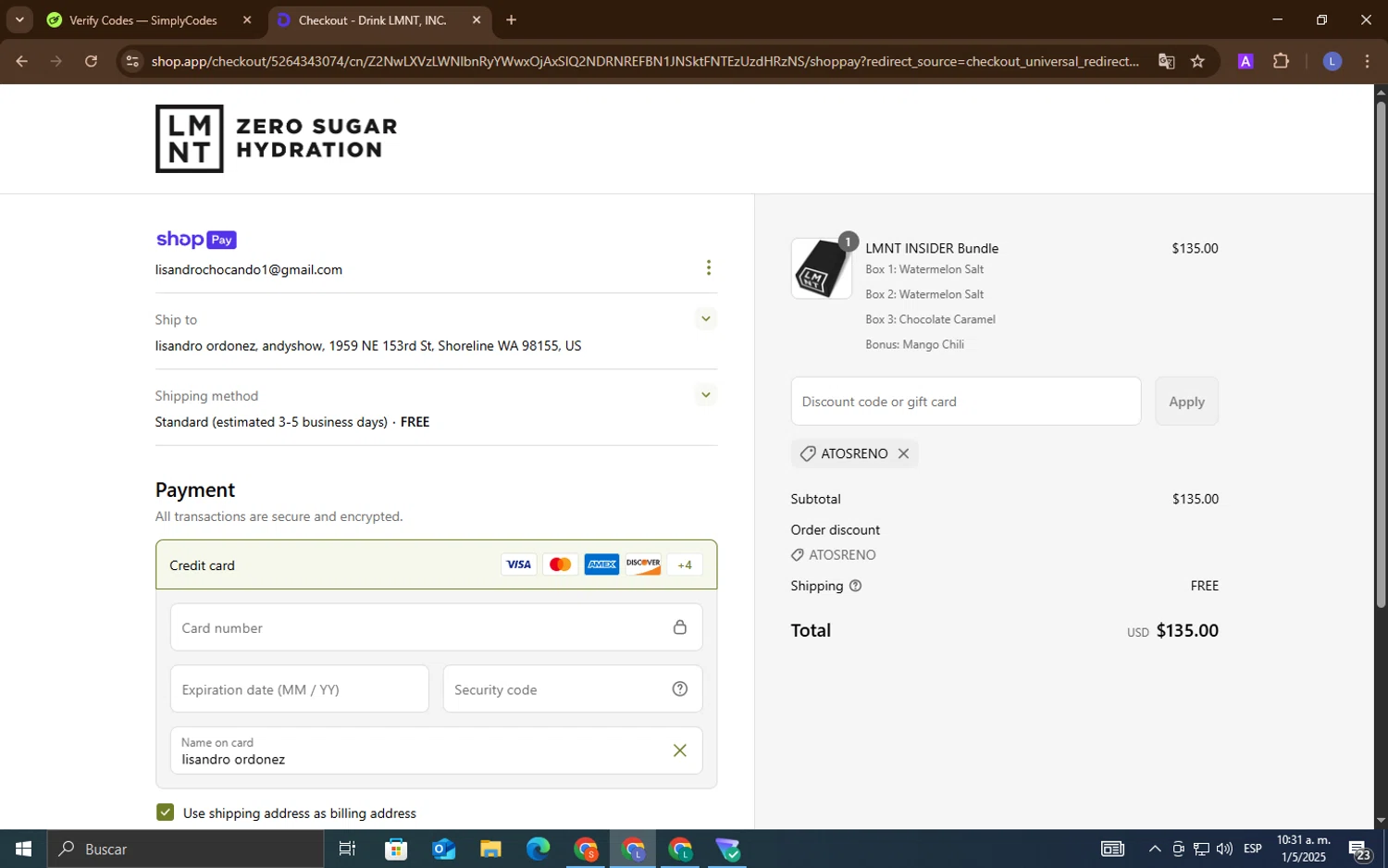Open the Extensions puzzle menu
Image resolution: width=1388 pixels, height=868 pixels.
(1281, 62)
